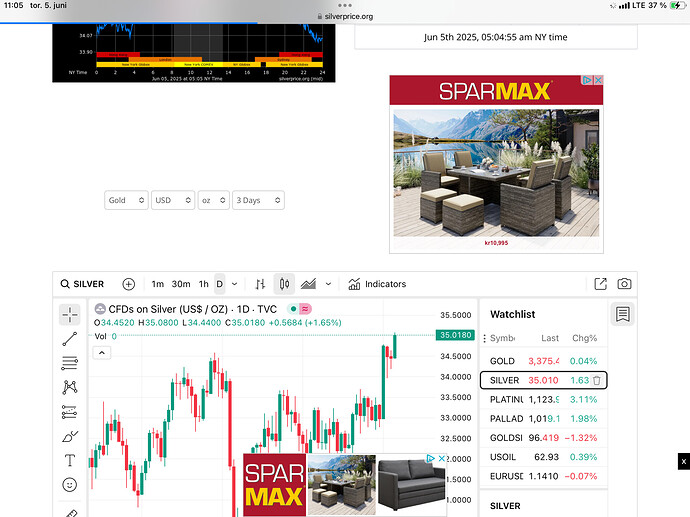Click CFDs on Silver chart title
Viewport: 690px width, 517px height.
click(x=193, y=309)
